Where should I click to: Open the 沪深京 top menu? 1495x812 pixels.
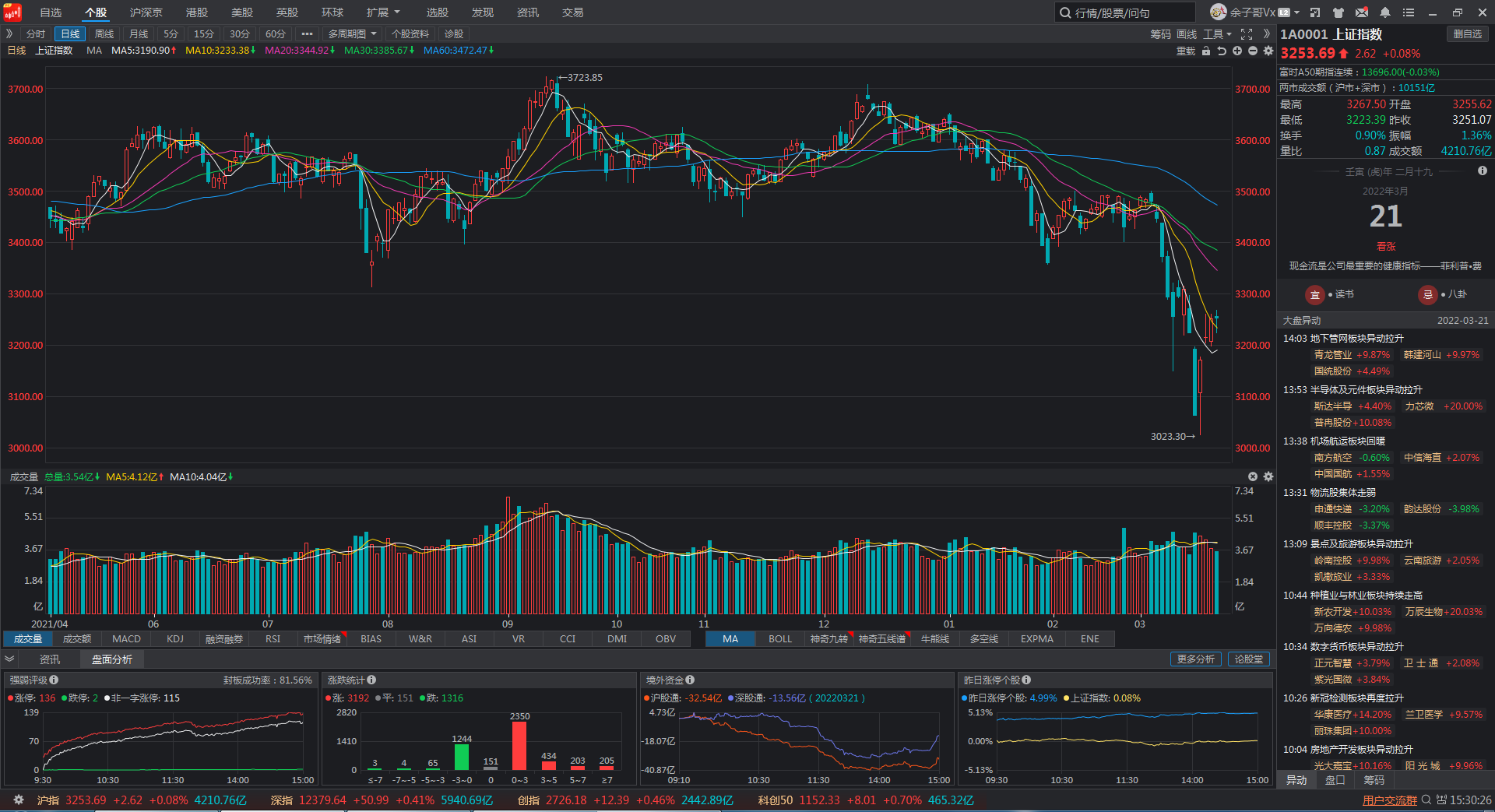(x=146, y=12)
